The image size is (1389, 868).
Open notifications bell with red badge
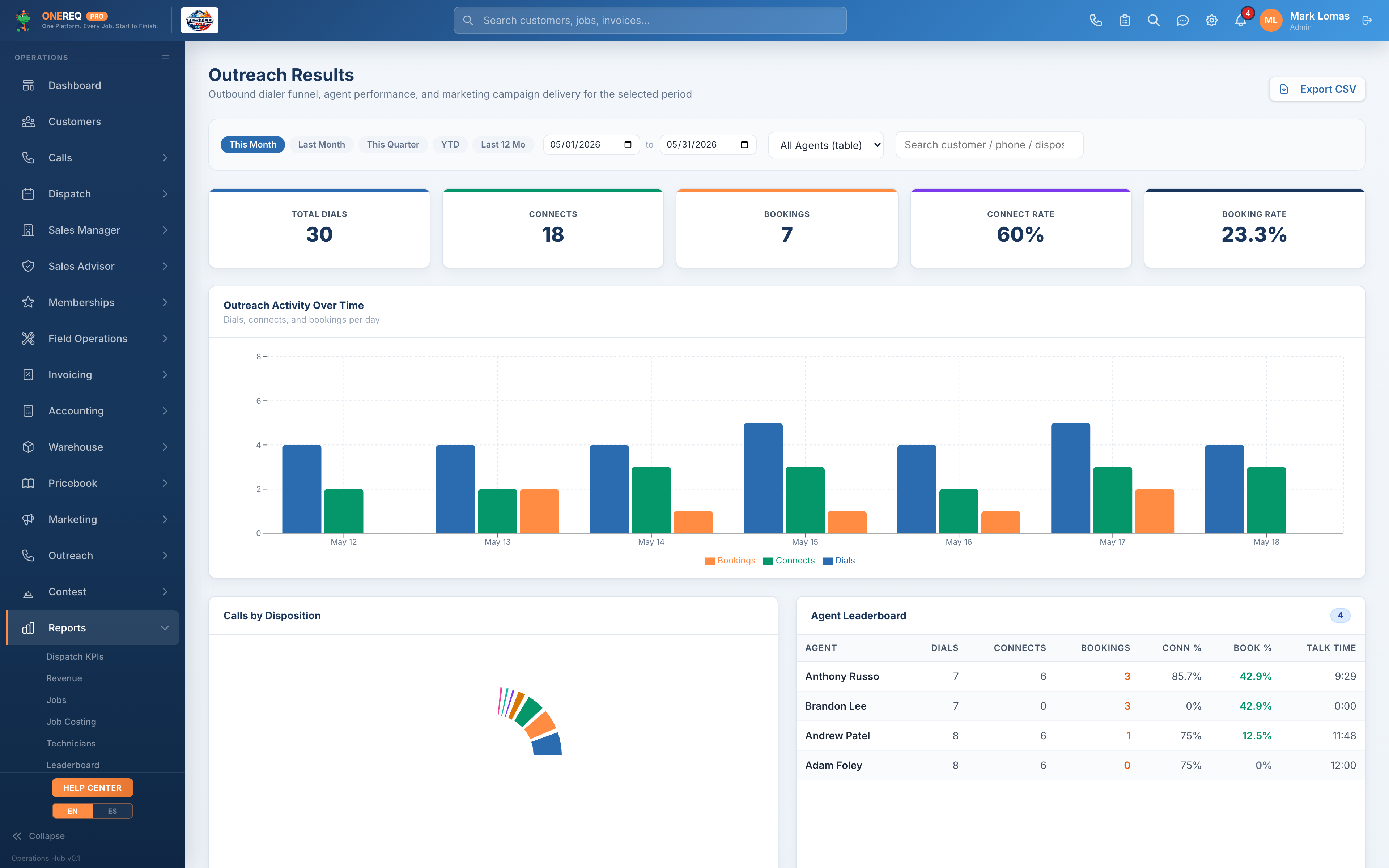[1240, 21]
